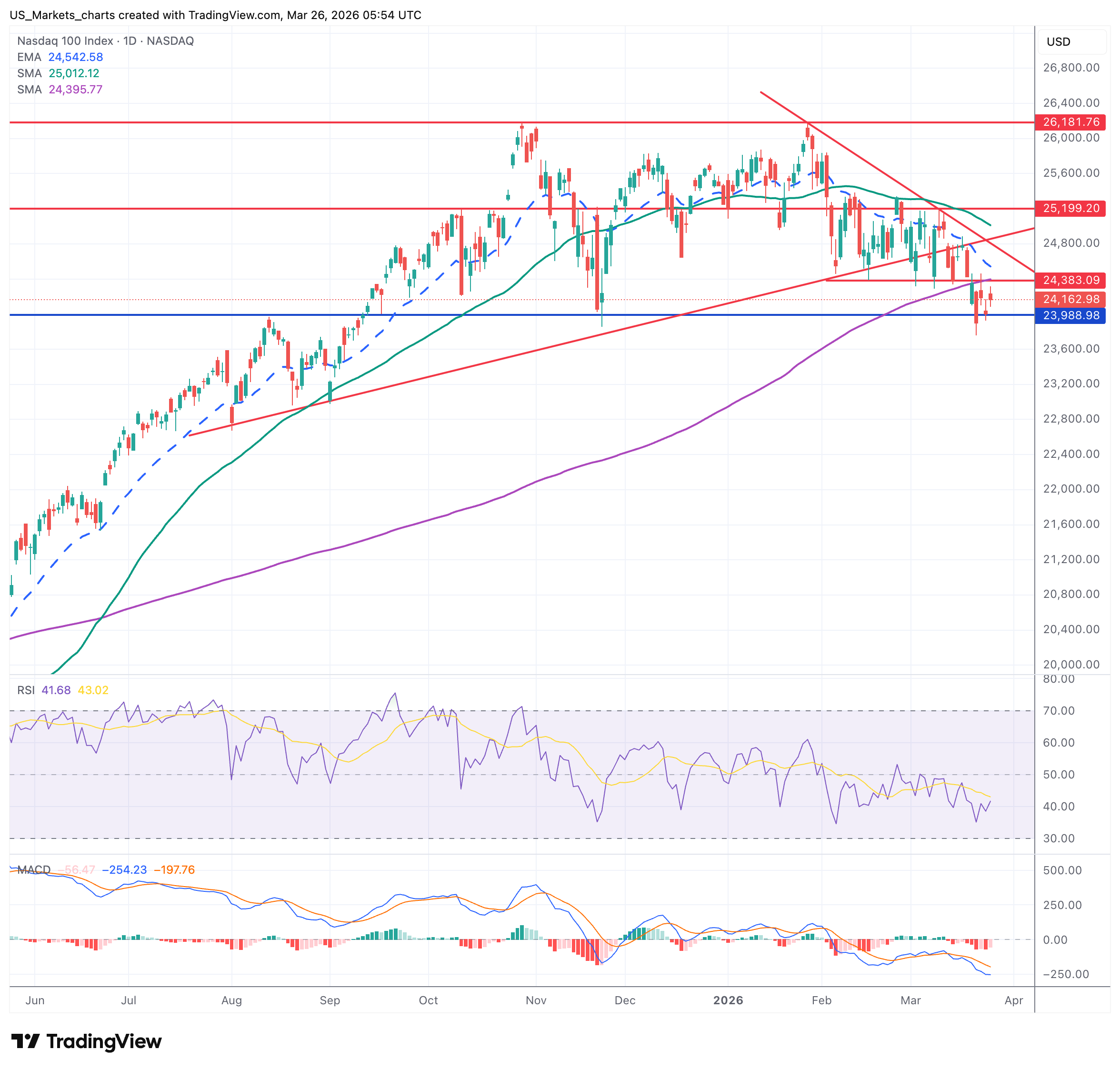Click the RSI indicator legend title
Screen dimensions: 1120x1070
[x=25, y=690]
